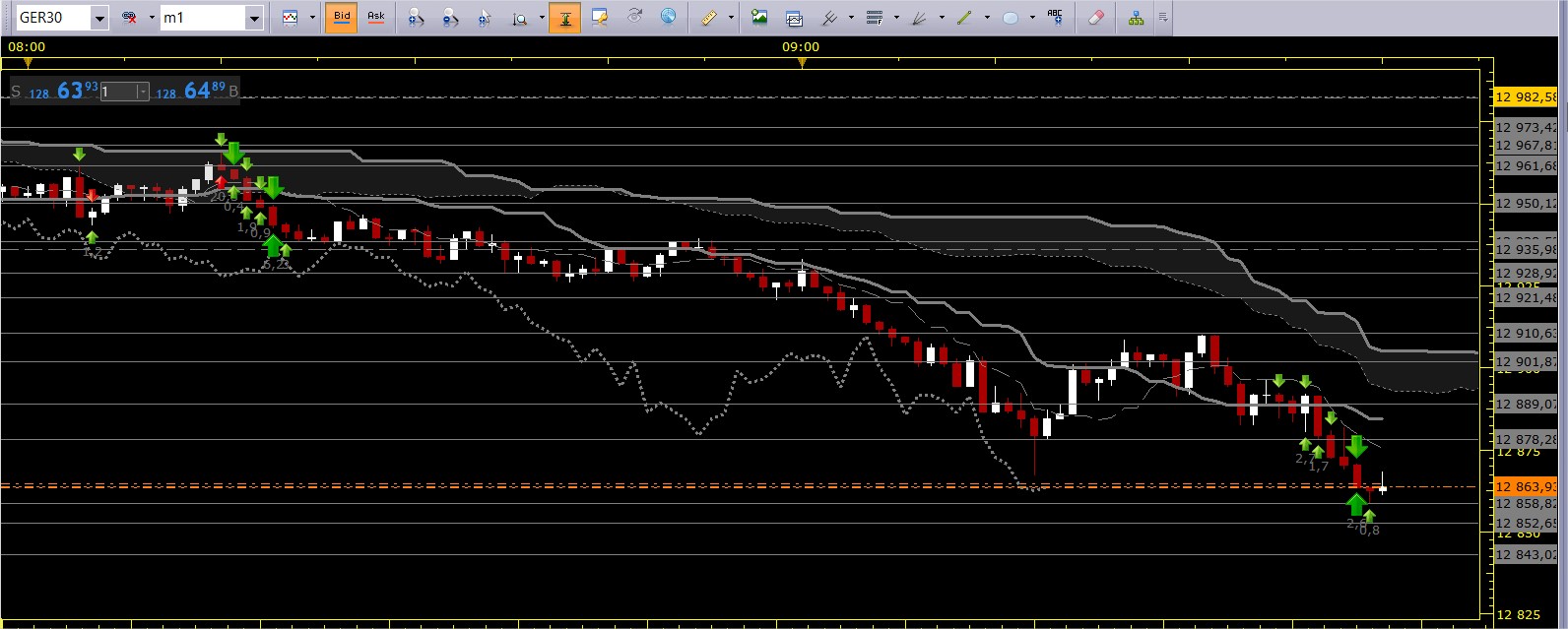Expand the fan lines options arrow
Image resolution: width=1568 pixels, height=629 pixels.
pyautogui.click(x=942, y=18)
